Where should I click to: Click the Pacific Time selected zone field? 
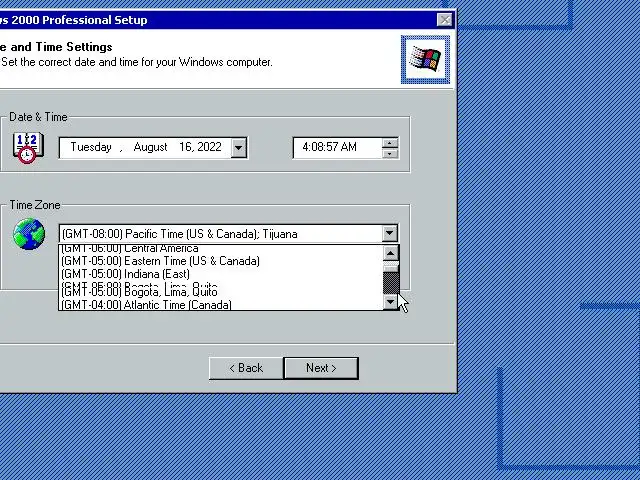pos(221,234)
